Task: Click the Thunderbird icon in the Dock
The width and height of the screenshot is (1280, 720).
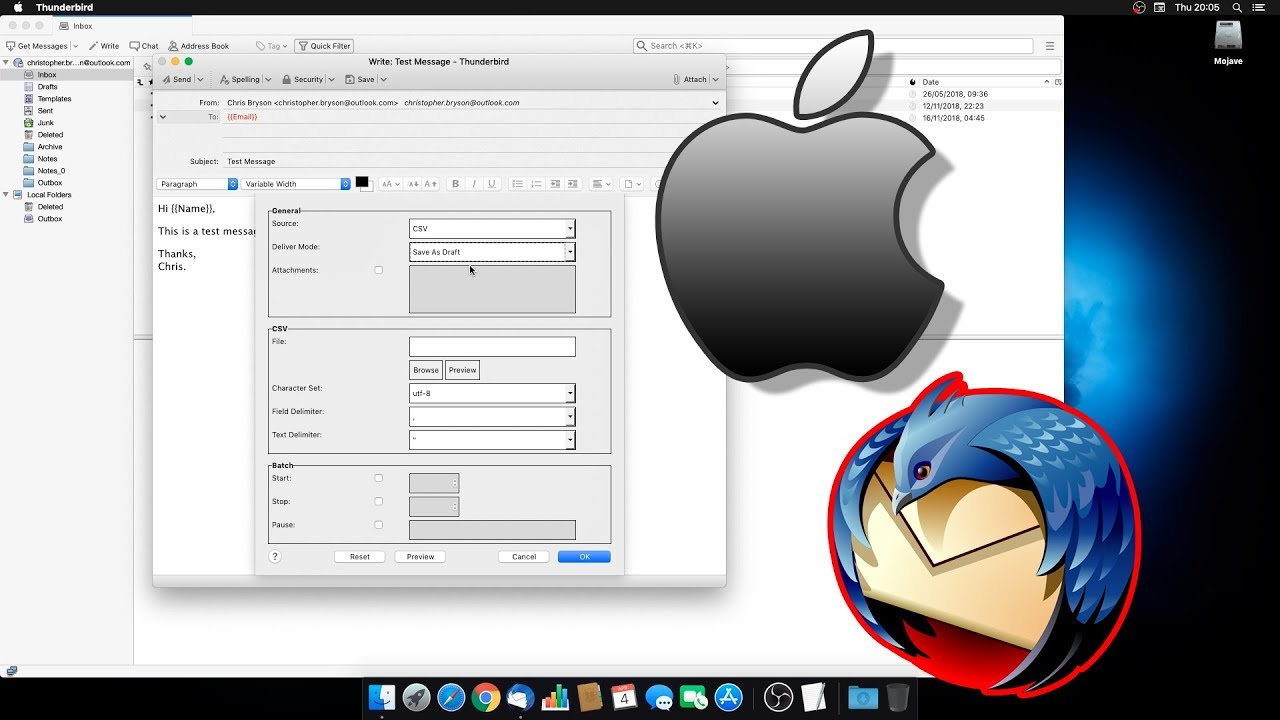Action: click(x=520, y=697)
